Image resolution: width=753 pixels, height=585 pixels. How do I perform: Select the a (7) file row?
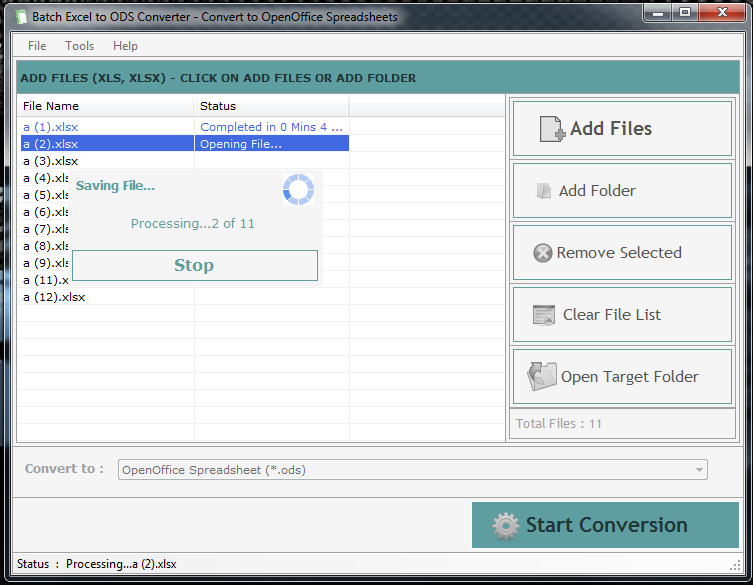pos(45,229)
